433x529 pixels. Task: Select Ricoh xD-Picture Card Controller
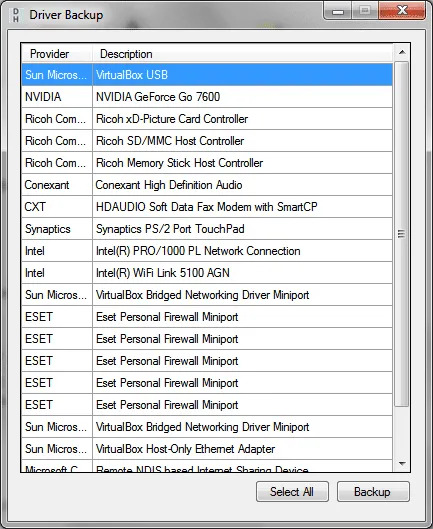click(x=207, y=119)
